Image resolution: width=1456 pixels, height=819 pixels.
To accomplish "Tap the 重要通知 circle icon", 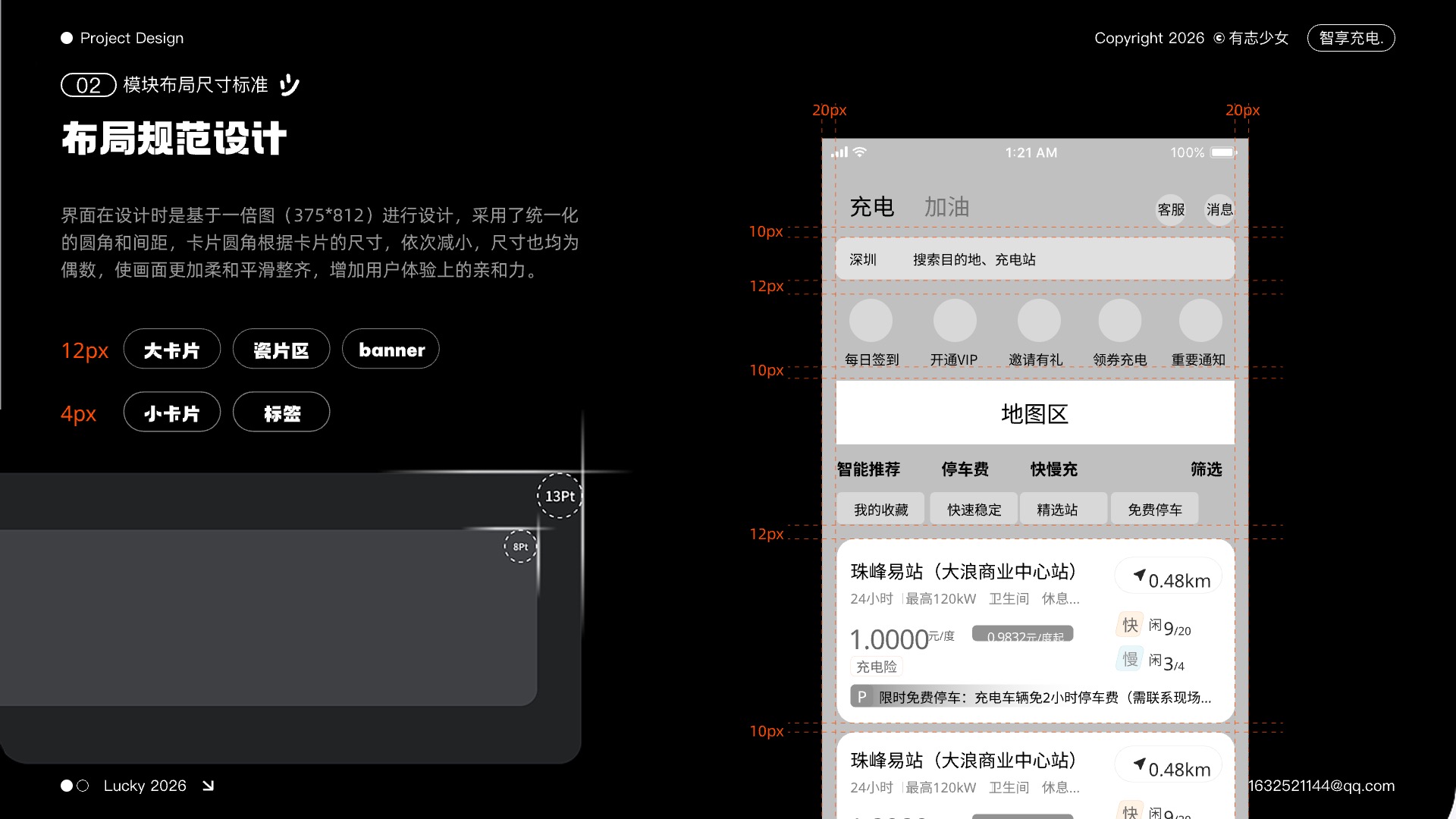I will coord(1200,320).
